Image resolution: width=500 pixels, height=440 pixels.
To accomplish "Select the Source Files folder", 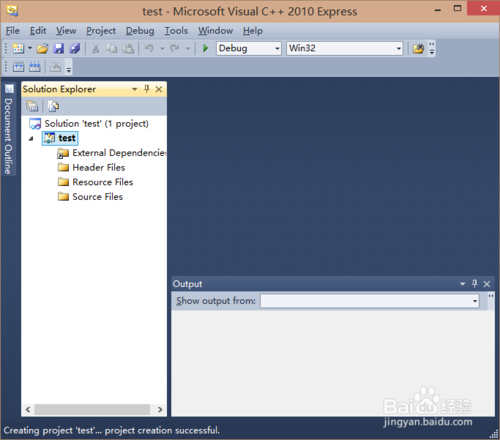I will [x=90, y=197].
